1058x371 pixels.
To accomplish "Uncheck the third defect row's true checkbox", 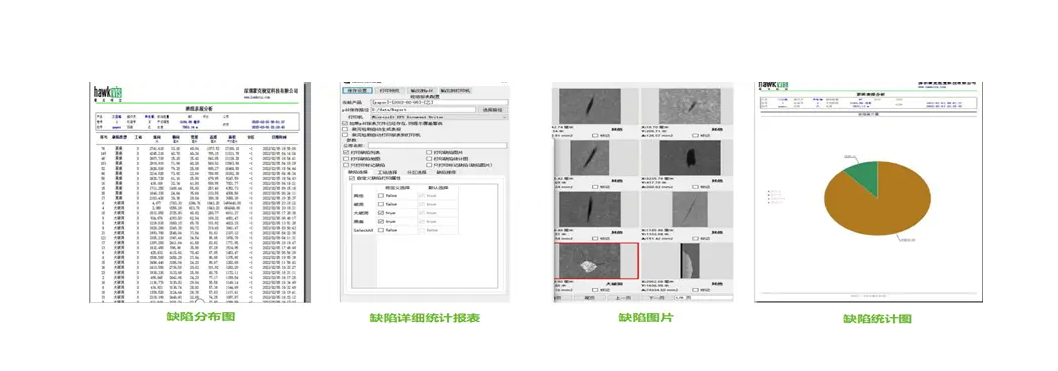I will pos(380,212).
